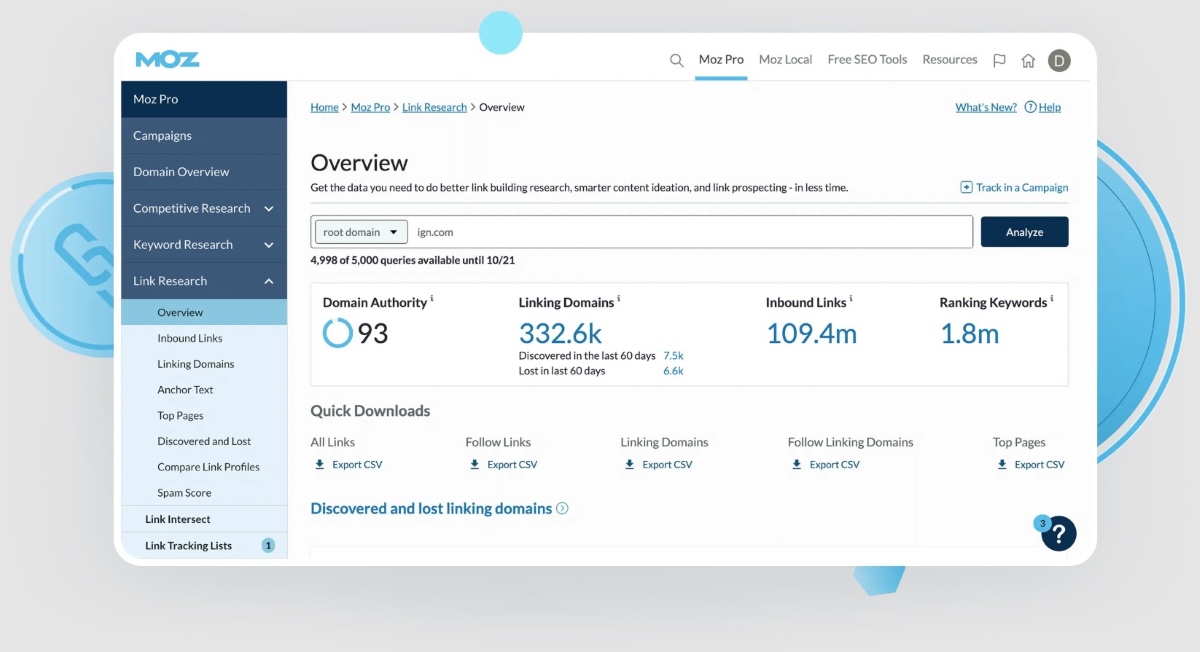Go to home via house icon
This screenshot has height=652, width=1200.
[1028, 60]
